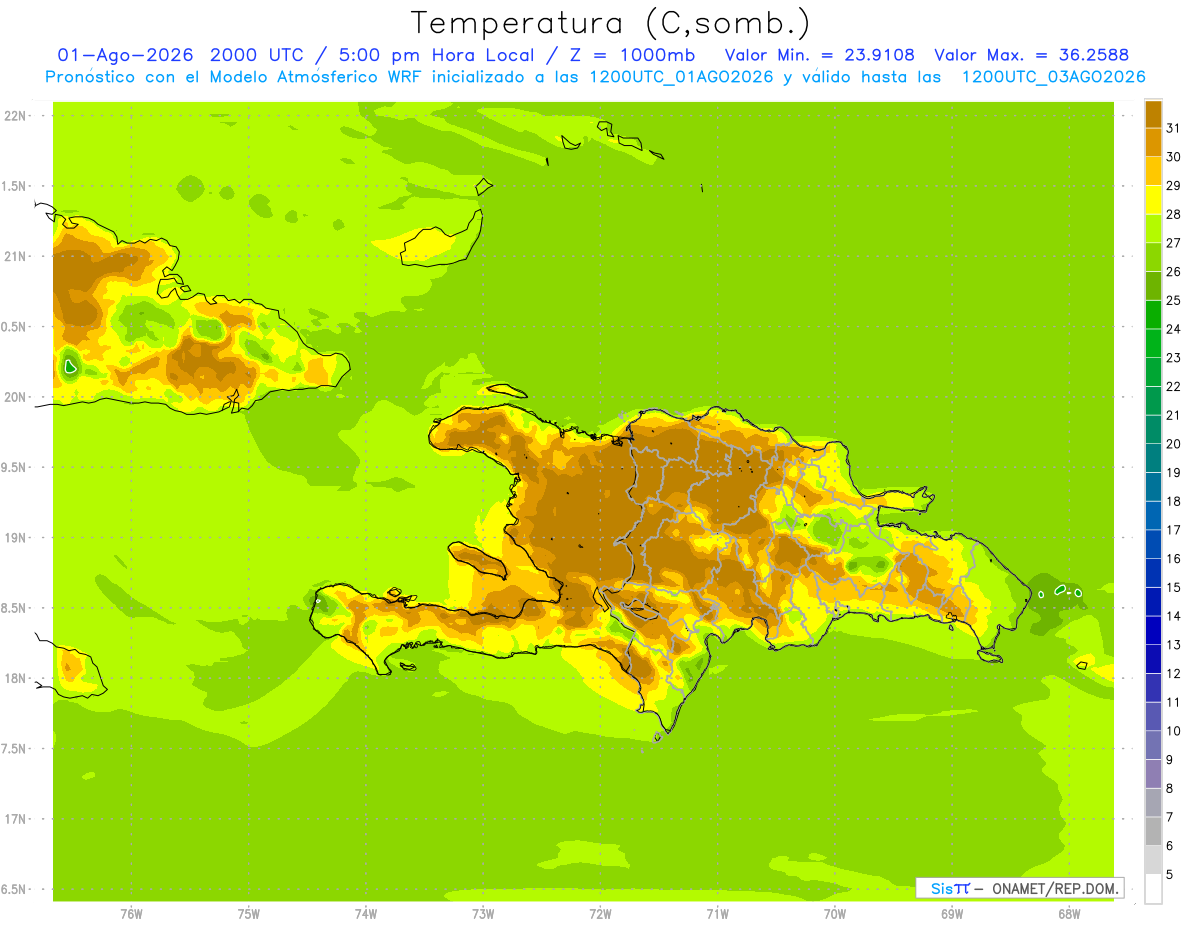Click the colorbar label "23"
Screen dimensions: 1200x927
(x=1174, y=358)
